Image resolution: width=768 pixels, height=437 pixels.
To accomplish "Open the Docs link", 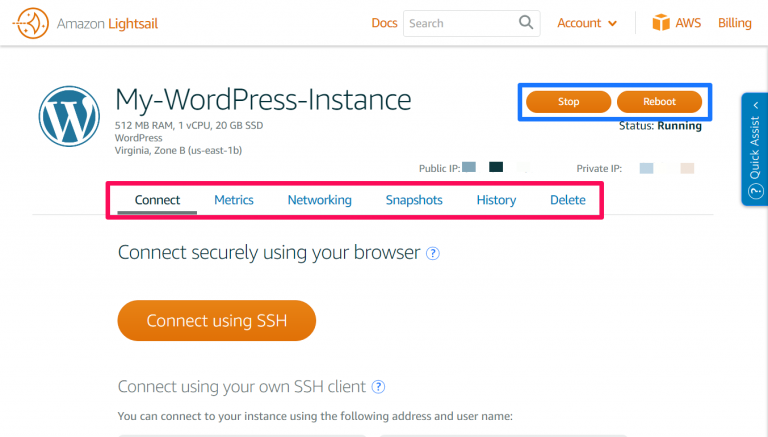I will click(x=384, y=23).
